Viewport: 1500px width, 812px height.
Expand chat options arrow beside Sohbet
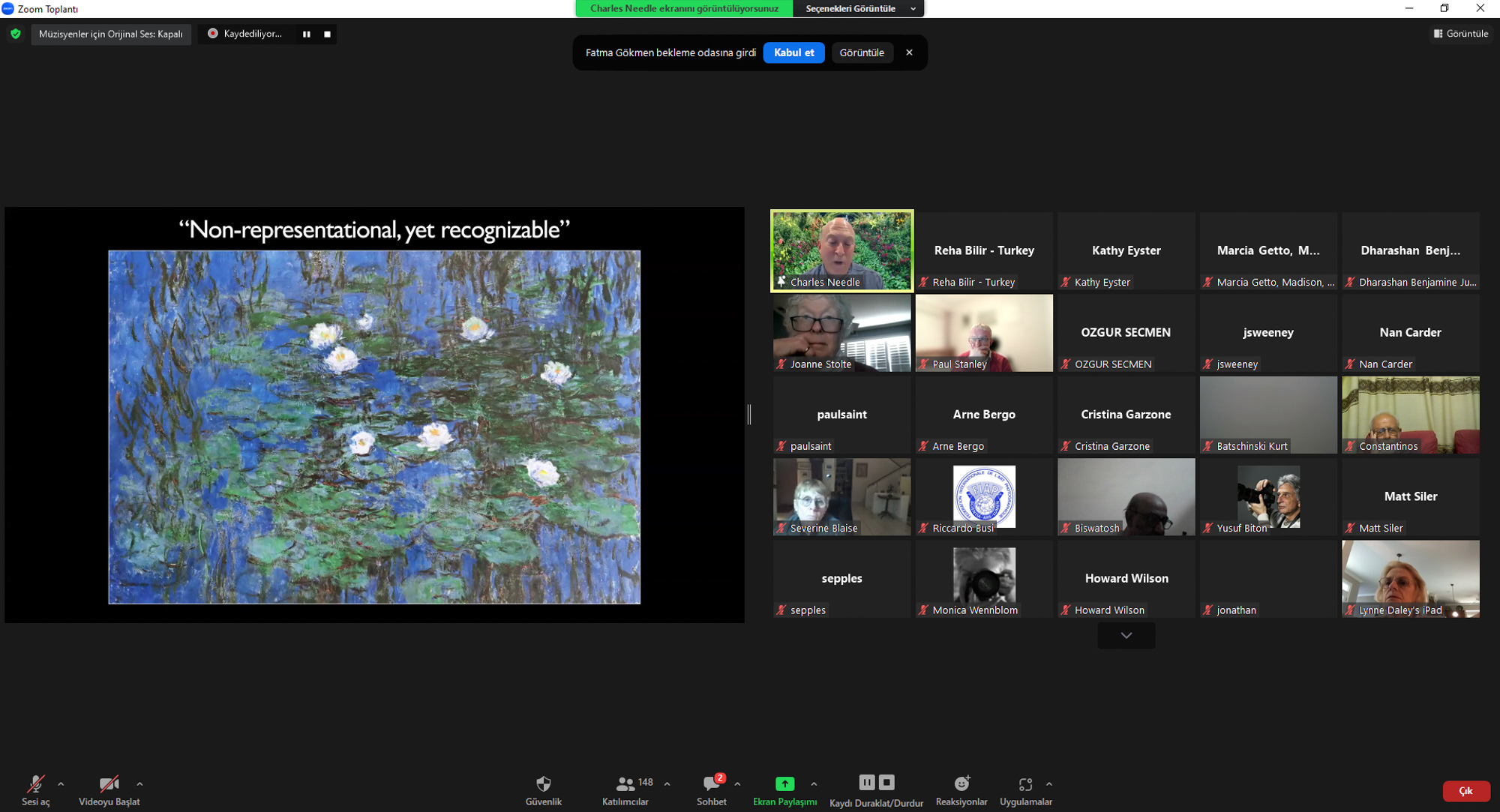[737, 784]
